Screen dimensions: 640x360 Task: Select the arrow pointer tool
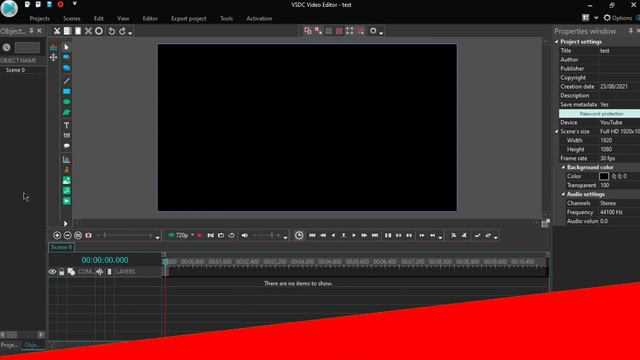tap(67, 47)
